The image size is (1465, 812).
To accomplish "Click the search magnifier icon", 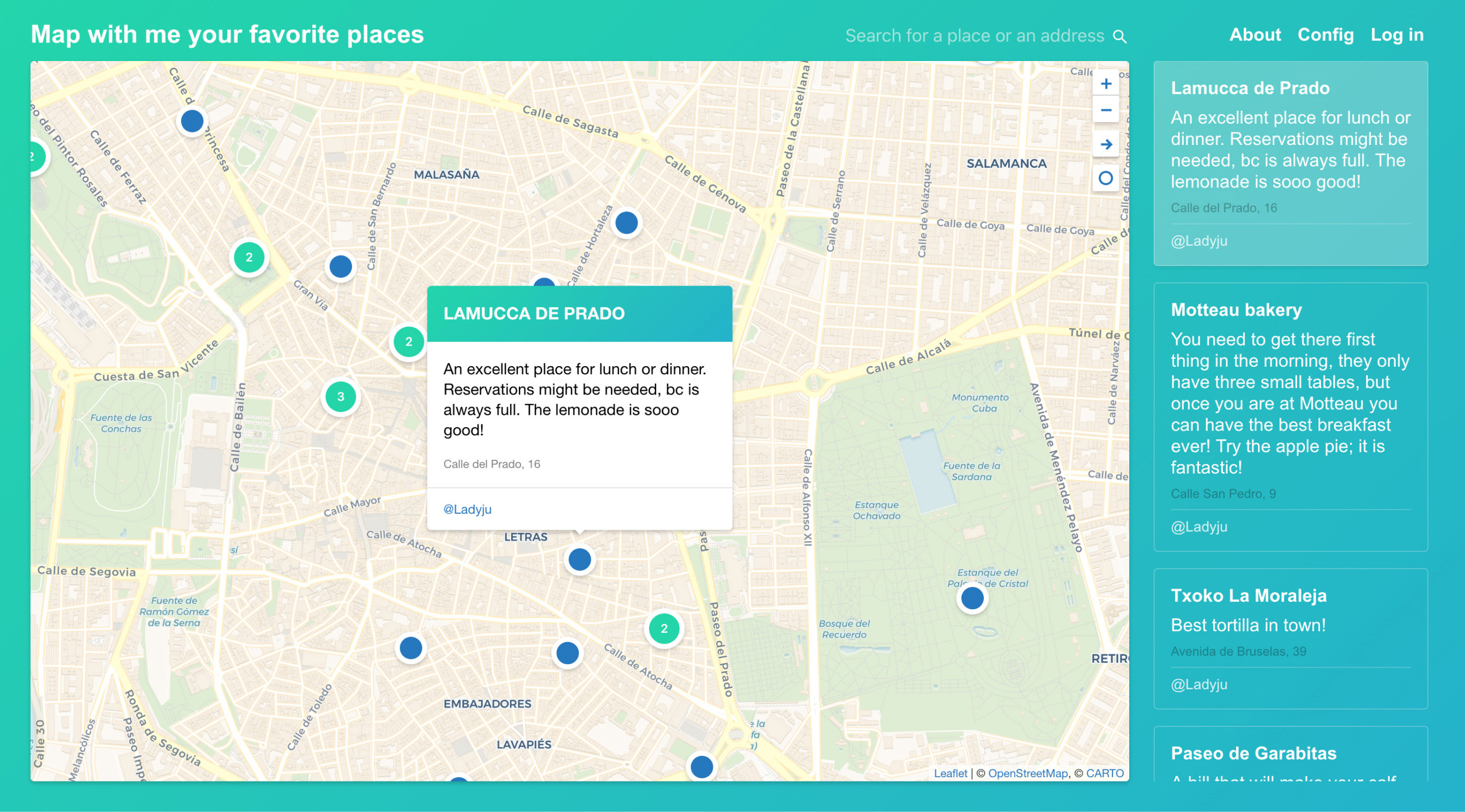I will click(x=1119, y=37).
